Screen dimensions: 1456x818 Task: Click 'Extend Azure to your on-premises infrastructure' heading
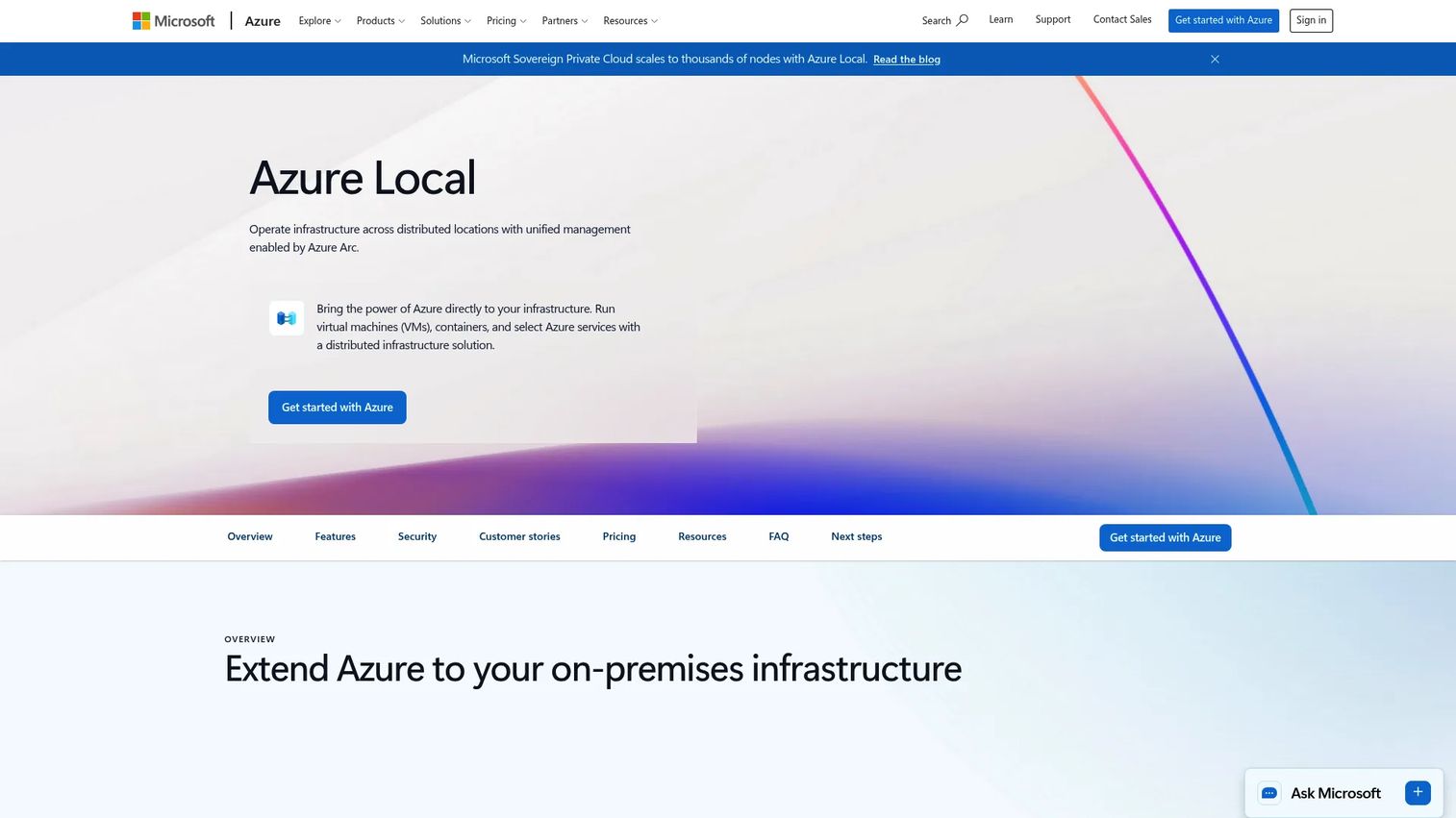pyautogui.click(x=593, y=669)
